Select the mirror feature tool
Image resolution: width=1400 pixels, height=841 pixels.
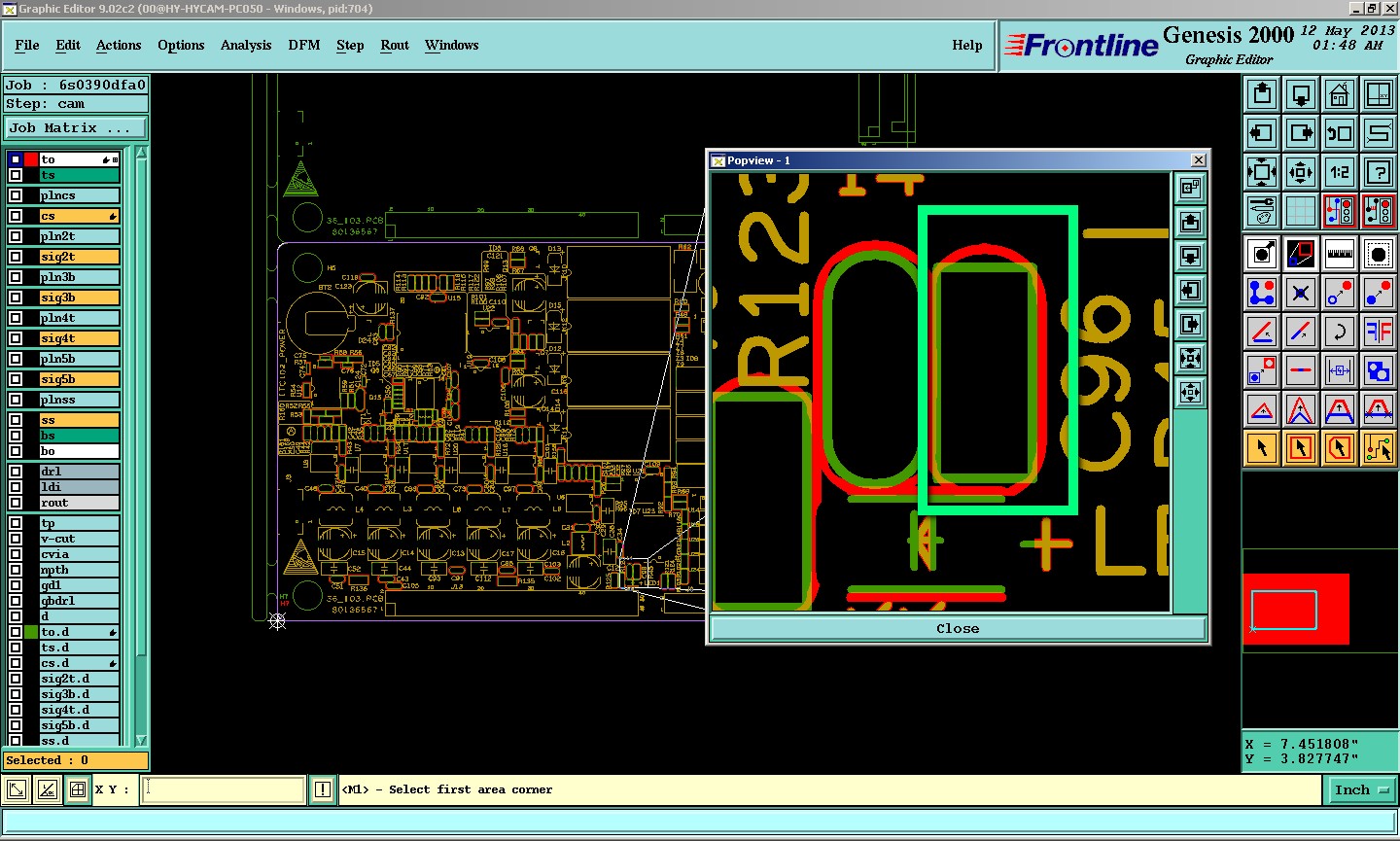tap(1379, 332)
